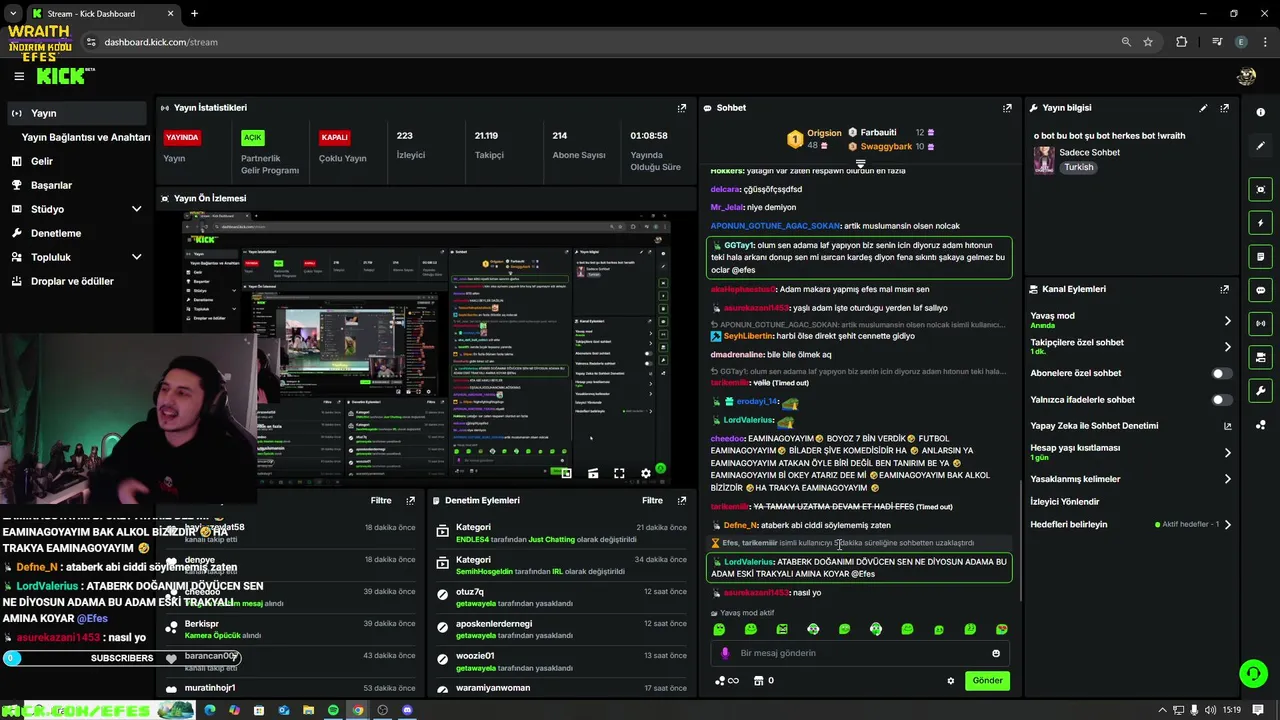Pop out the Kanal Eylemleri panel
This screenshot has width=1280, height=720.
(x=1224, y=289)
